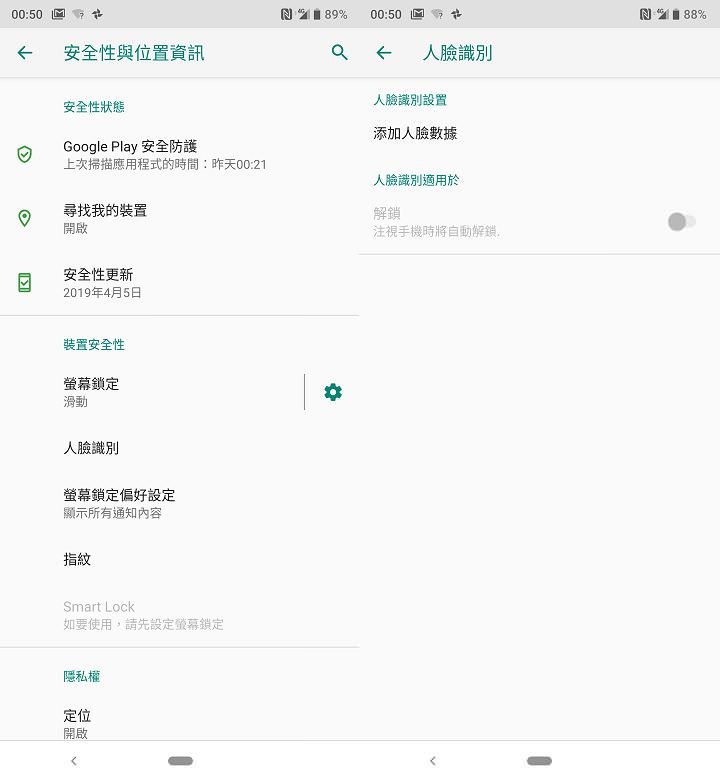This screenshot has height=782, width=720.
Task: Tap 注視手機時將自動解鎖 description text
Action: [436, 231]
